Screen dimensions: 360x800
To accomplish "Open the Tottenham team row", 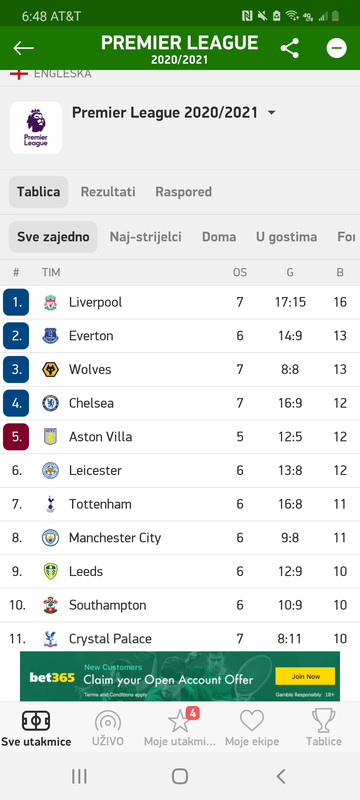I will tap(180, 504).
